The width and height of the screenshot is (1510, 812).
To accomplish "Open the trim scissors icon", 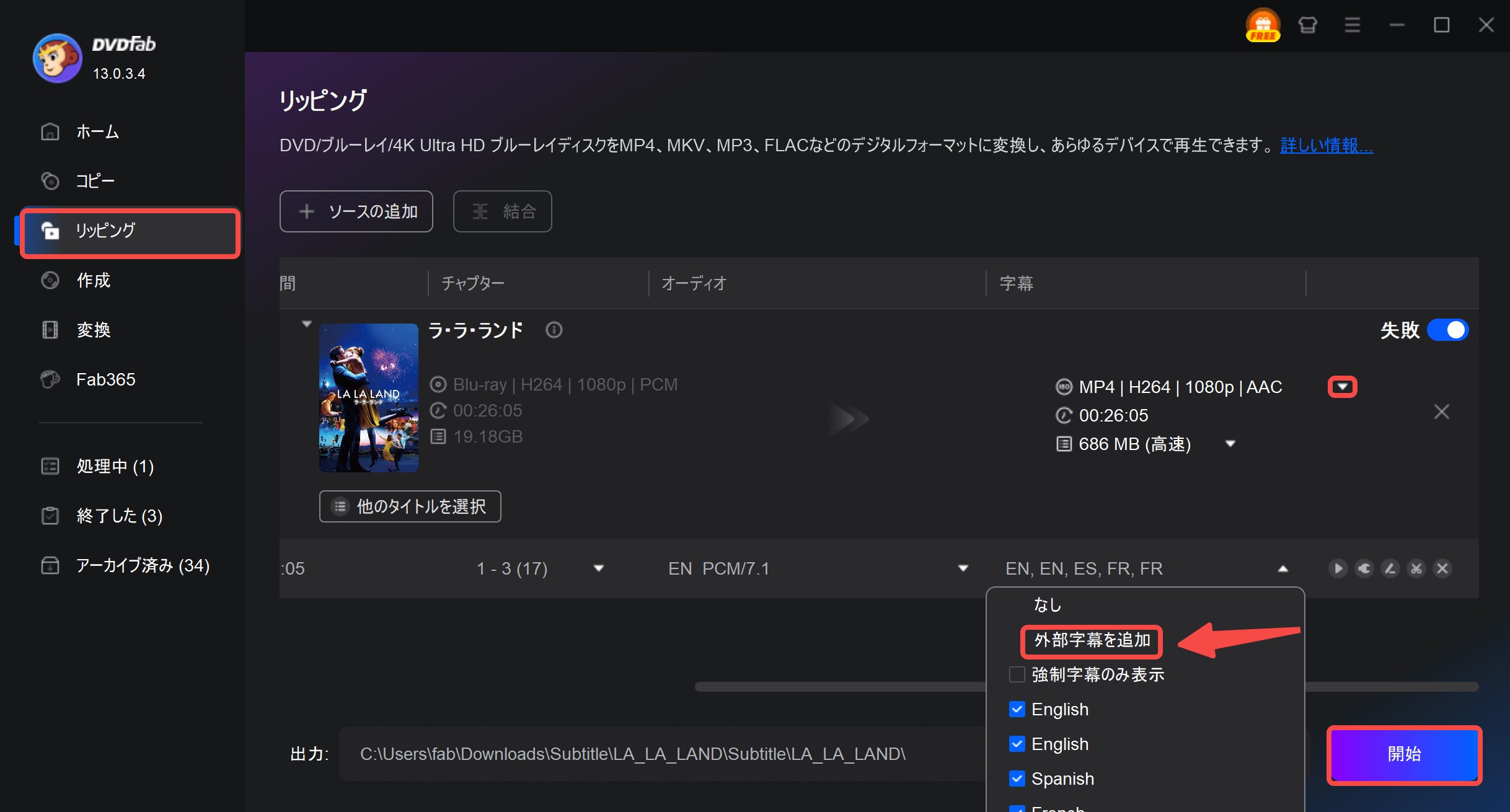I will (1416, 568).
